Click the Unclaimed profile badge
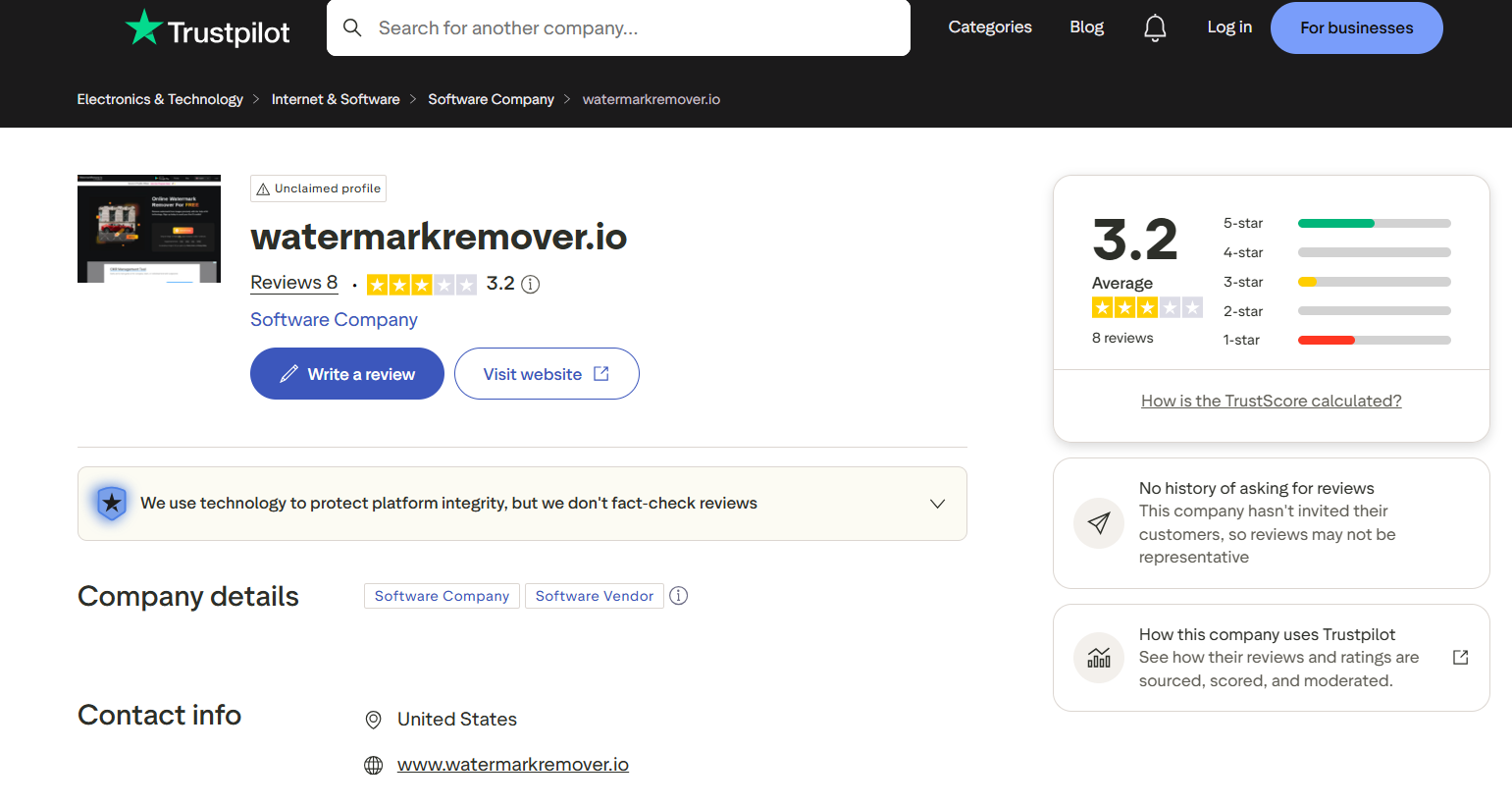Image resolution: width=1512 pixels, height=806 pixels. 319,188
